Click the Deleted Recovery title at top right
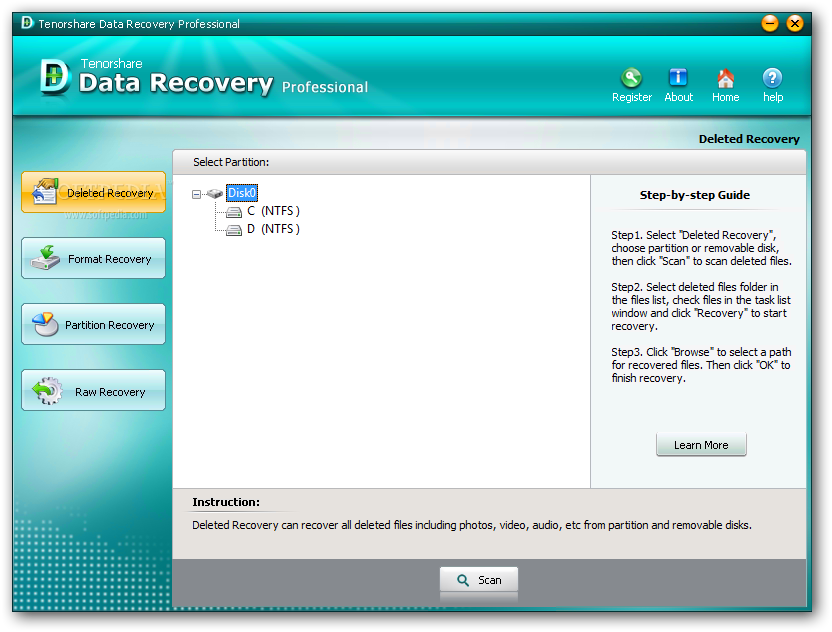The image size is (832, 632). (x=749, y=139)
